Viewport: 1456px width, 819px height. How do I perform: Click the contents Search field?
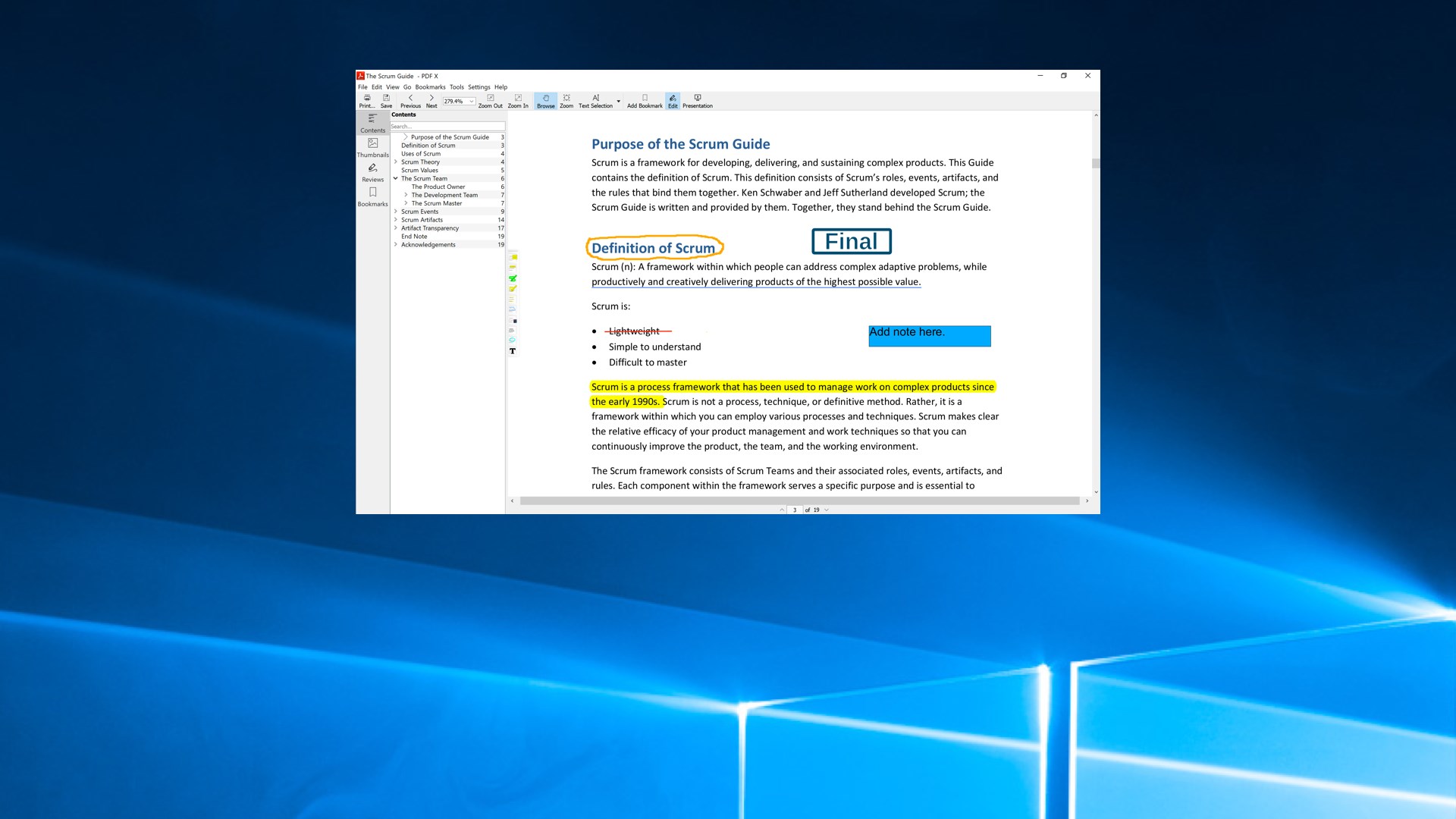pos(447,127)
